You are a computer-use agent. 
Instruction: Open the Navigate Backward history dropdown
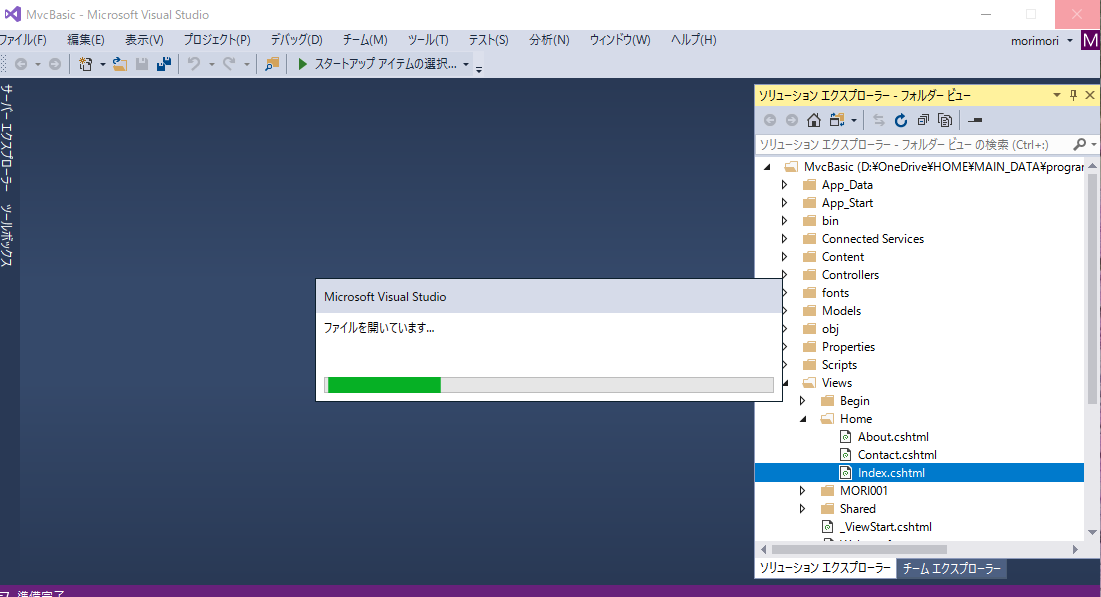(38, 65)
